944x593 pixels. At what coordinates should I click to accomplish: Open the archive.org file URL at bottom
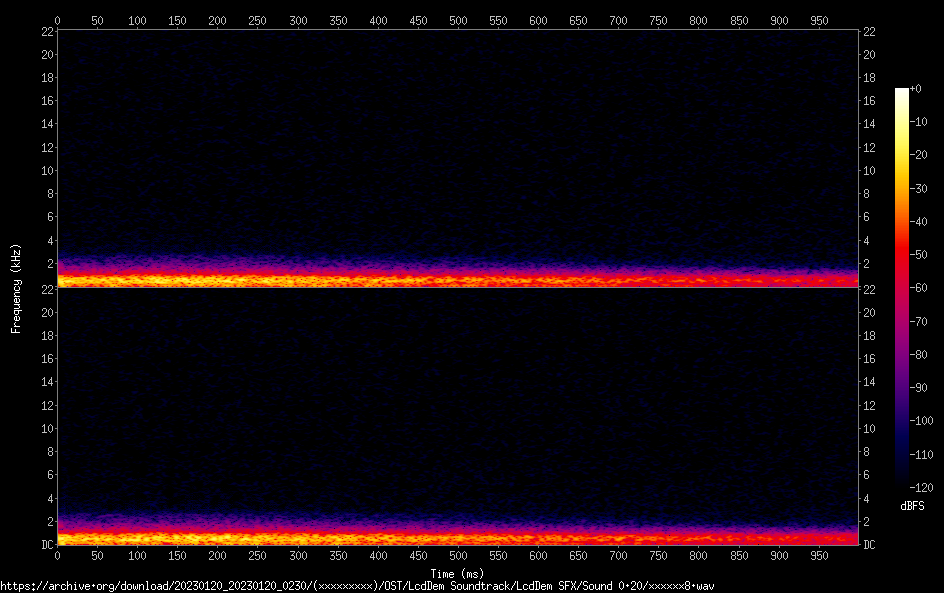(357, 586)
